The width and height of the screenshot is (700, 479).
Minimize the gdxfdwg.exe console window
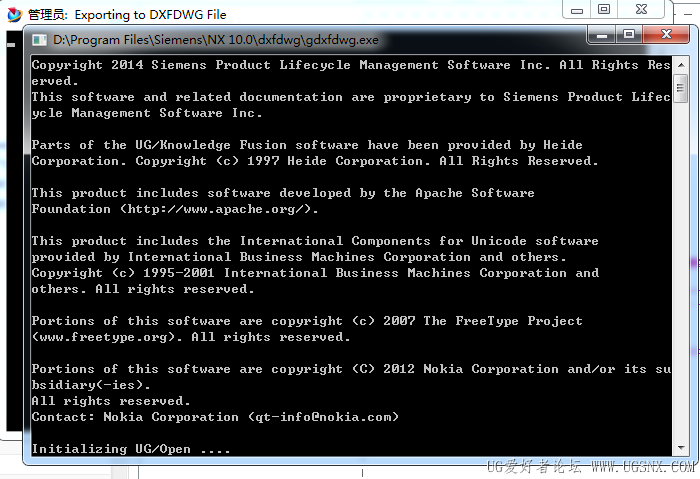(602, 34)
